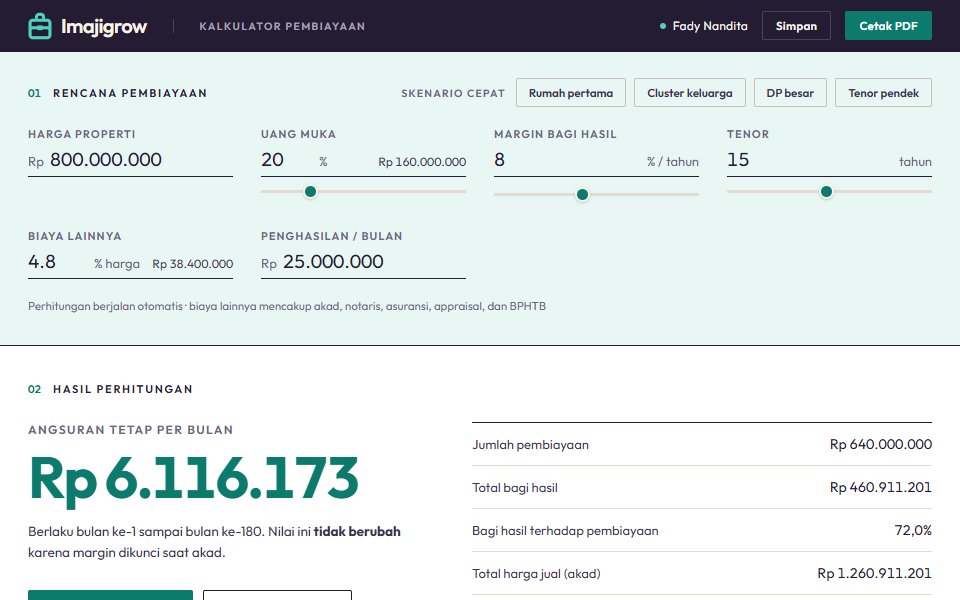The width and height of the screenshot is (960, 600).
Task: Click the Total bagi hasil value Rp 460.911.201
Action: [880, 487]
